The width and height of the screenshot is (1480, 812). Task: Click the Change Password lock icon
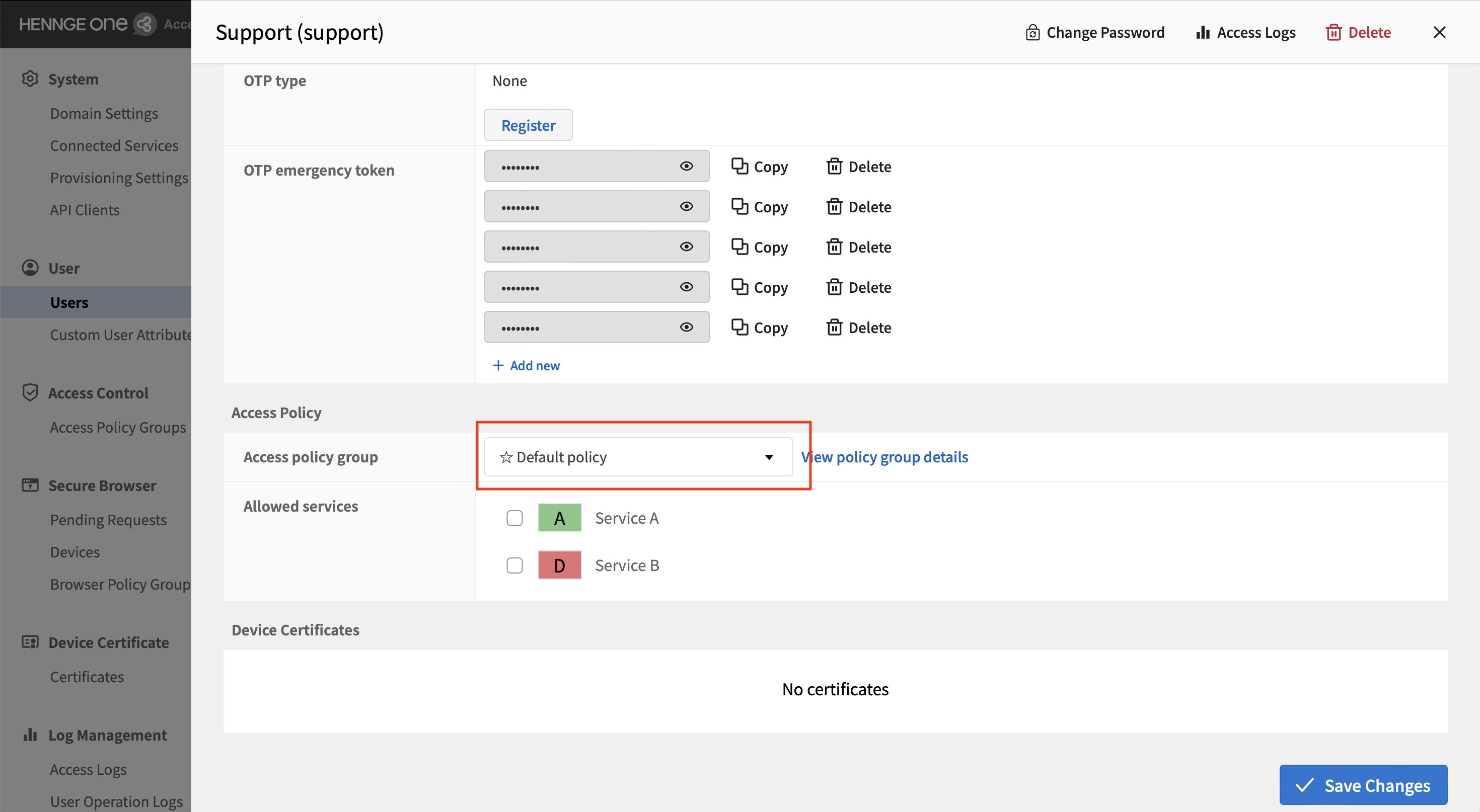click(x=1032, y=32)
